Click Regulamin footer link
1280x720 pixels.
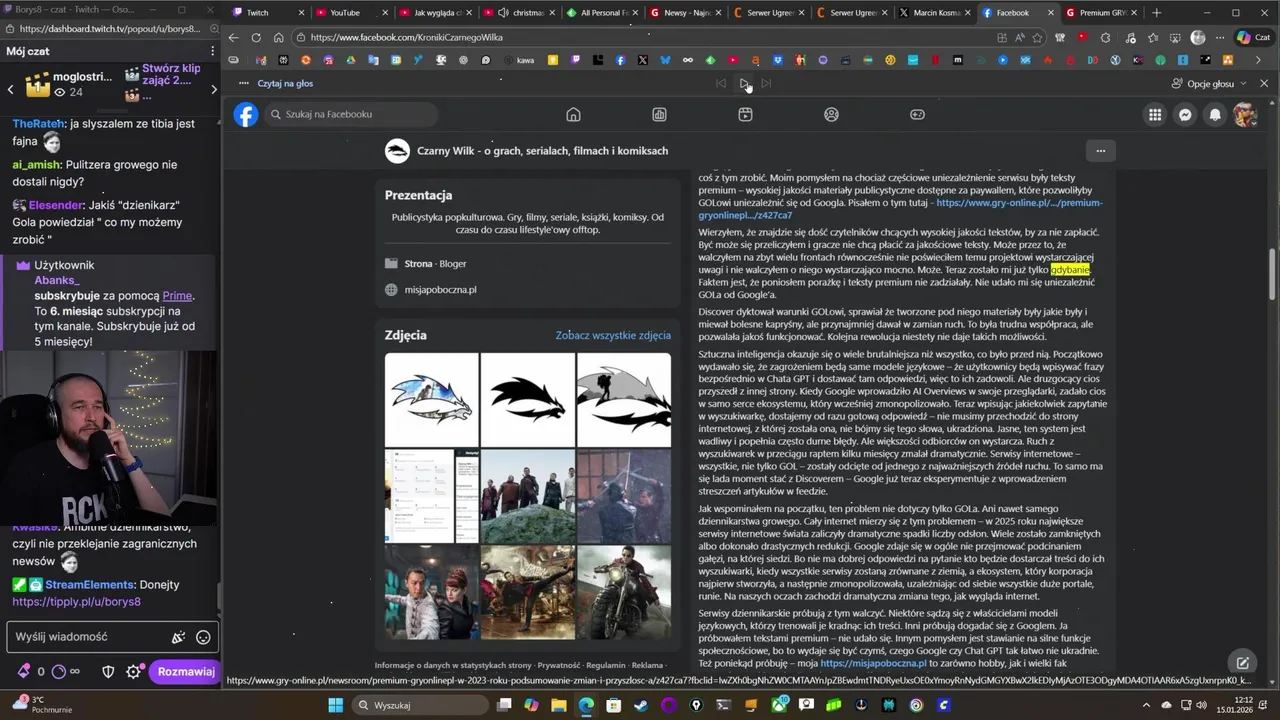[606, 665]
